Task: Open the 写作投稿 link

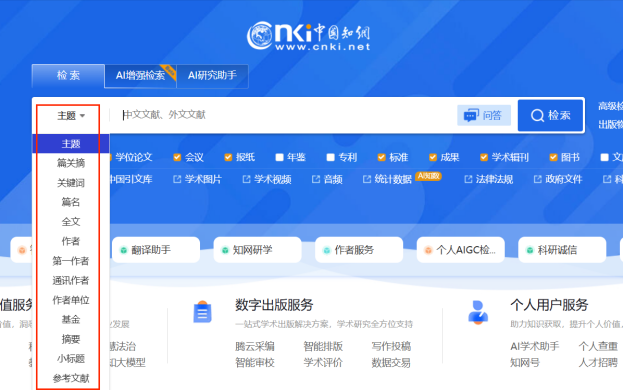Action: point(391,346)
